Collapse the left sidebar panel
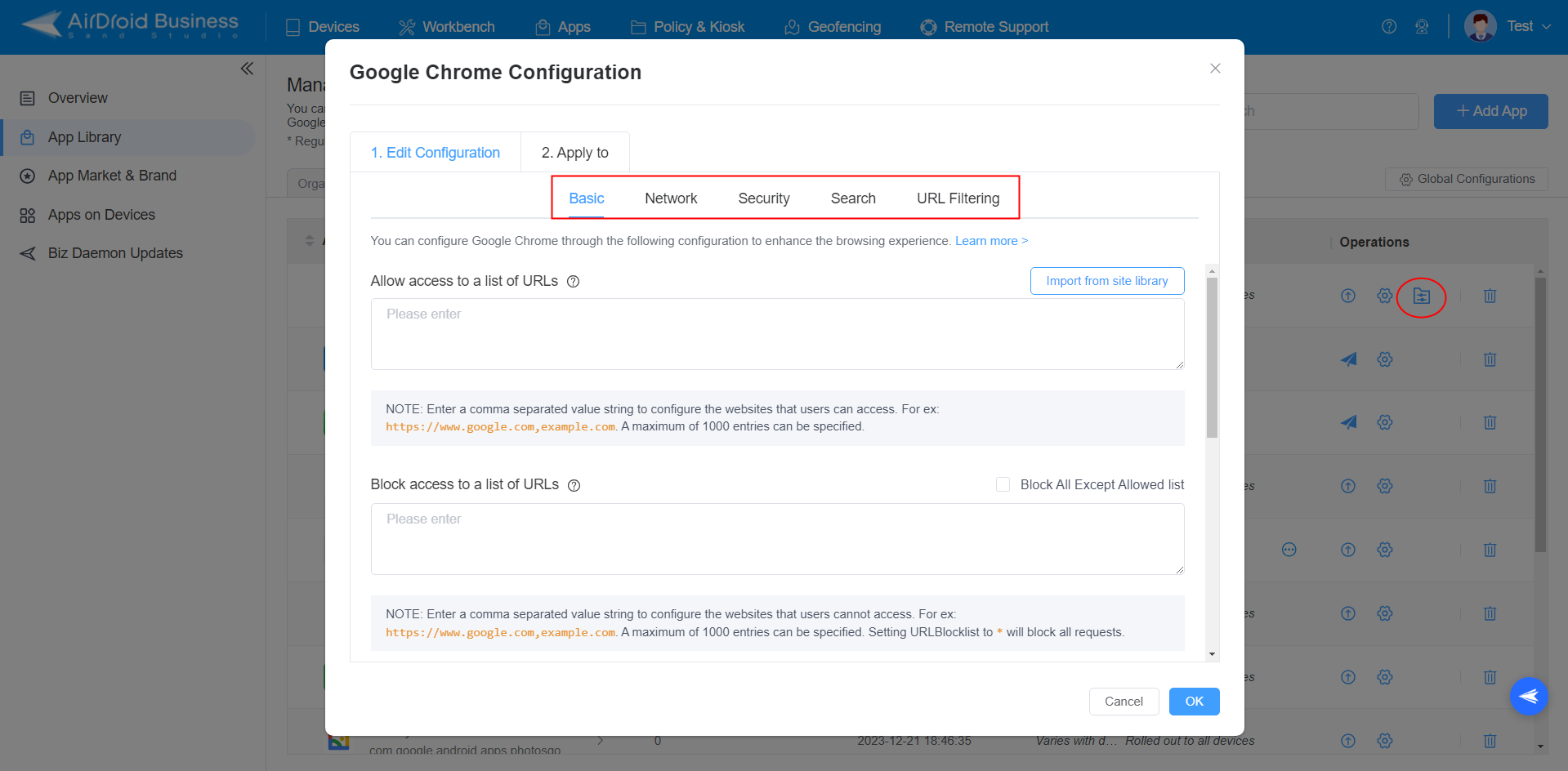This screenshot has width=1568, height=771. point(247,69)
